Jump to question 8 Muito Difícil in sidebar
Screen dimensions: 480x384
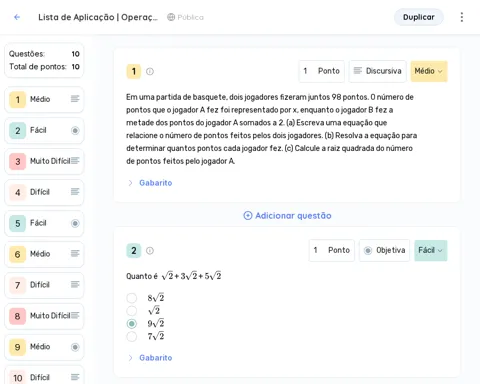tap(44, 316)
